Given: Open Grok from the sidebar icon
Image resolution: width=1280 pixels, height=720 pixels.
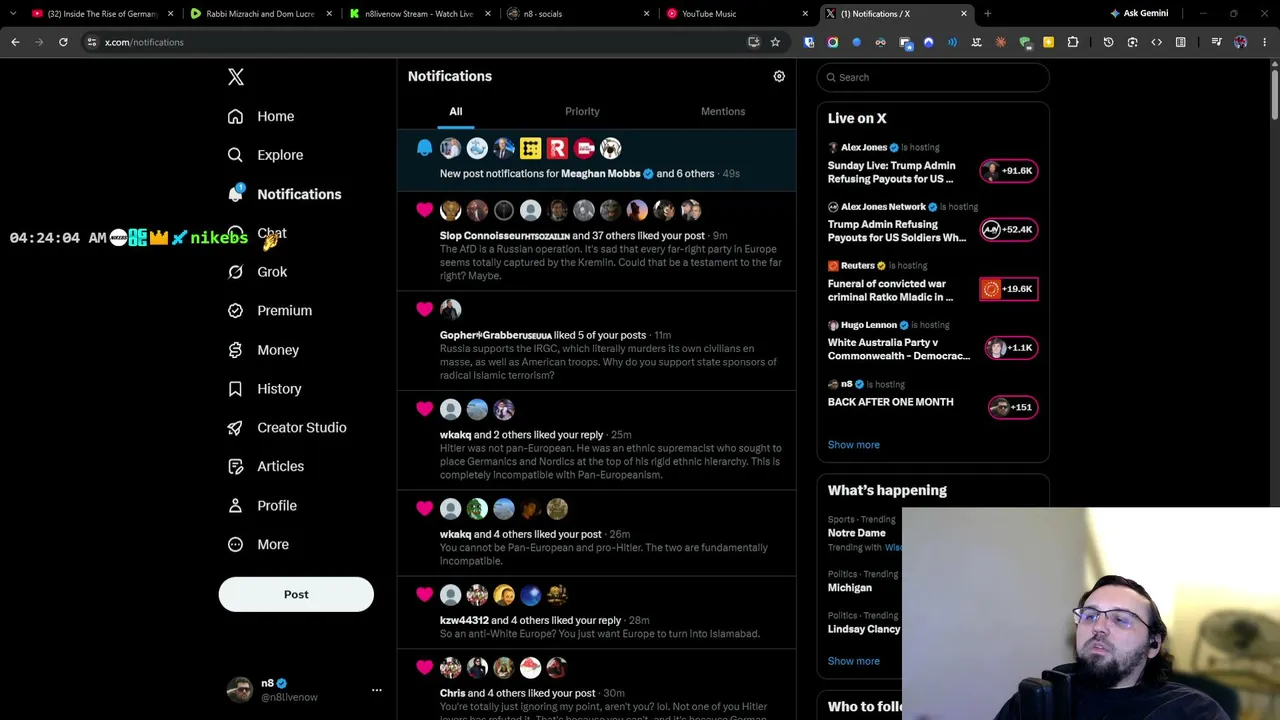Looking at the screenshot, I should (235, 272).
